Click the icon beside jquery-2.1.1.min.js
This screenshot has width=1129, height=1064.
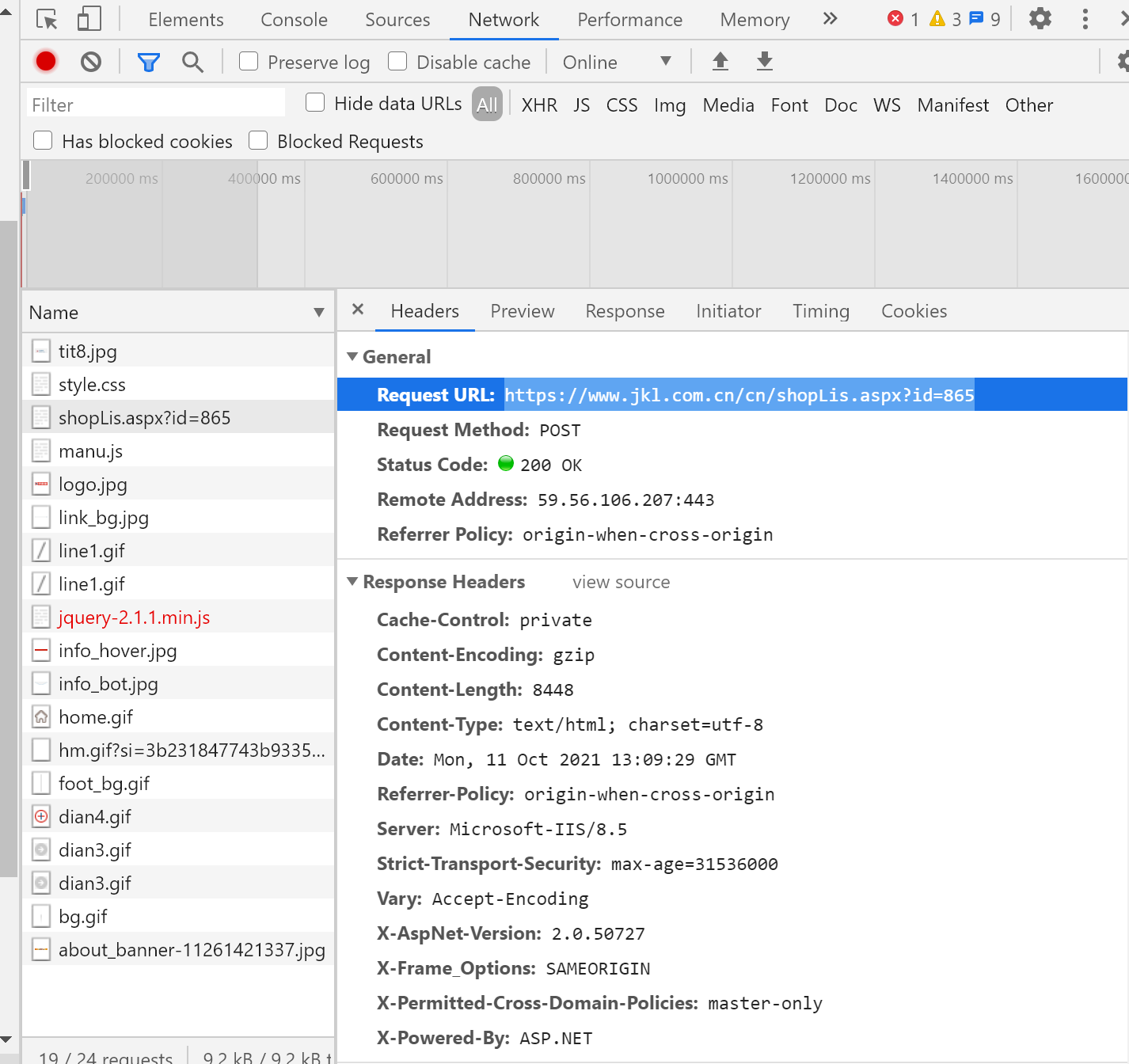click(41, 617)
